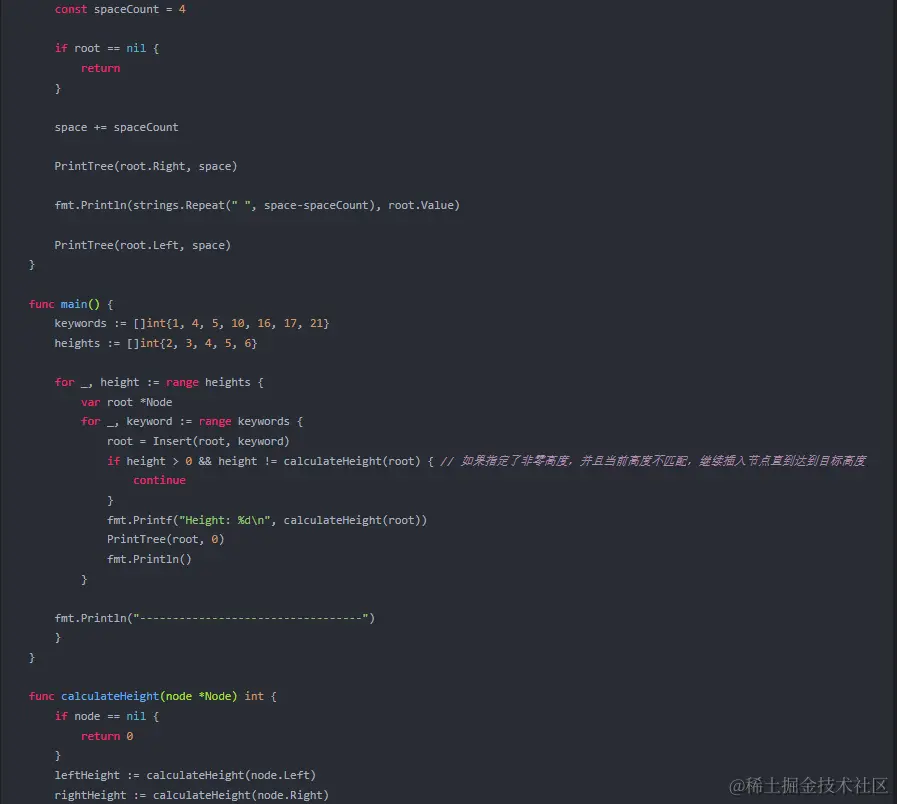Click 'func calculateHeight(node *Node) int {' declaration
The height and width of the screenshot is (804, 897).
tap(153, 696)
